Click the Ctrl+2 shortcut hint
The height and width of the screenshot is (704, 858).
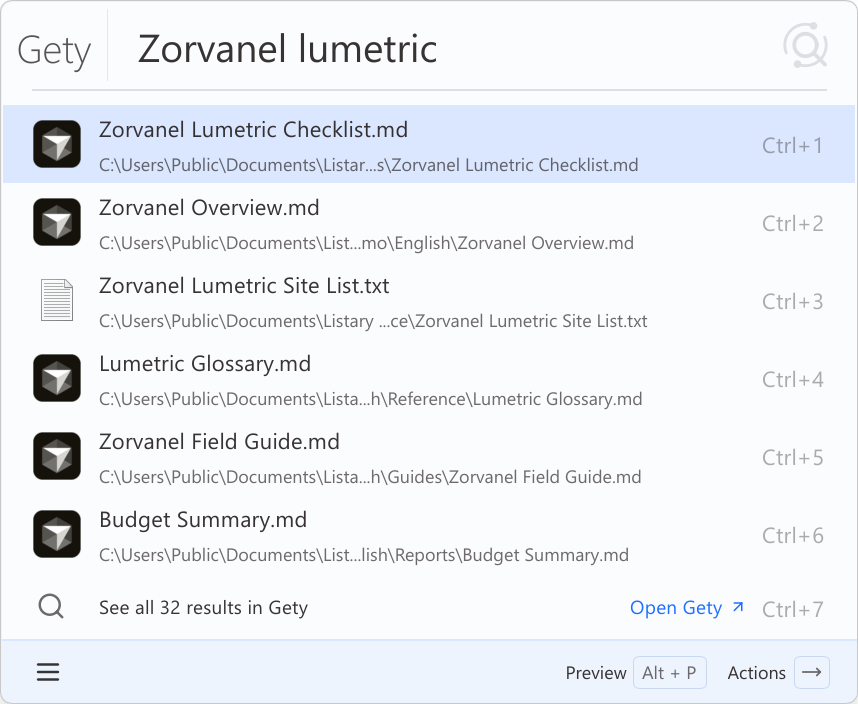(792, 223)
